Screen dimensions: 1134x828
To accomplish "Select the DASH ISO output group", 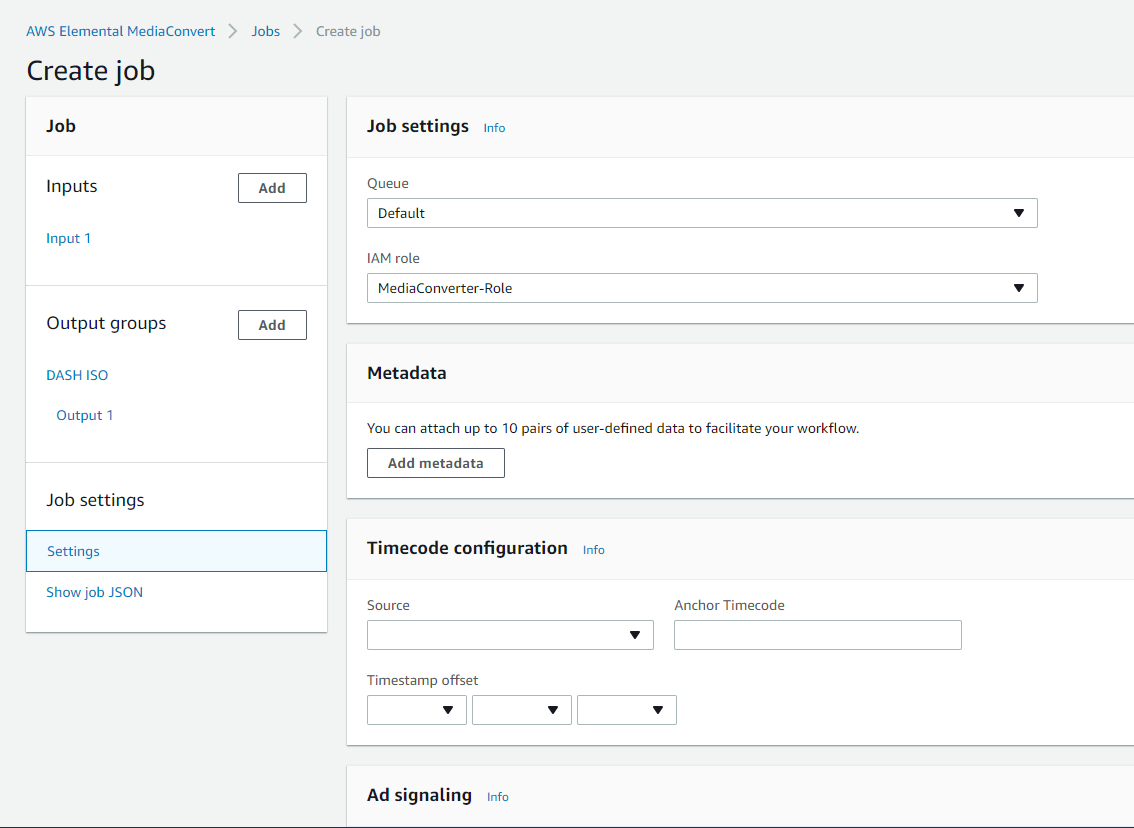I will click(77, 375).
